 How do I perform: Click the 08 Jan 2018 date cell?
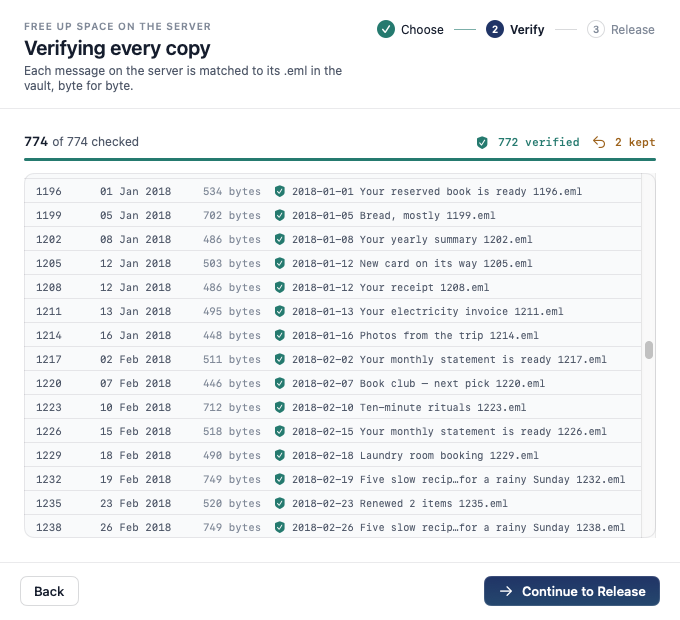pyautogui.click(x=135, y=239)
